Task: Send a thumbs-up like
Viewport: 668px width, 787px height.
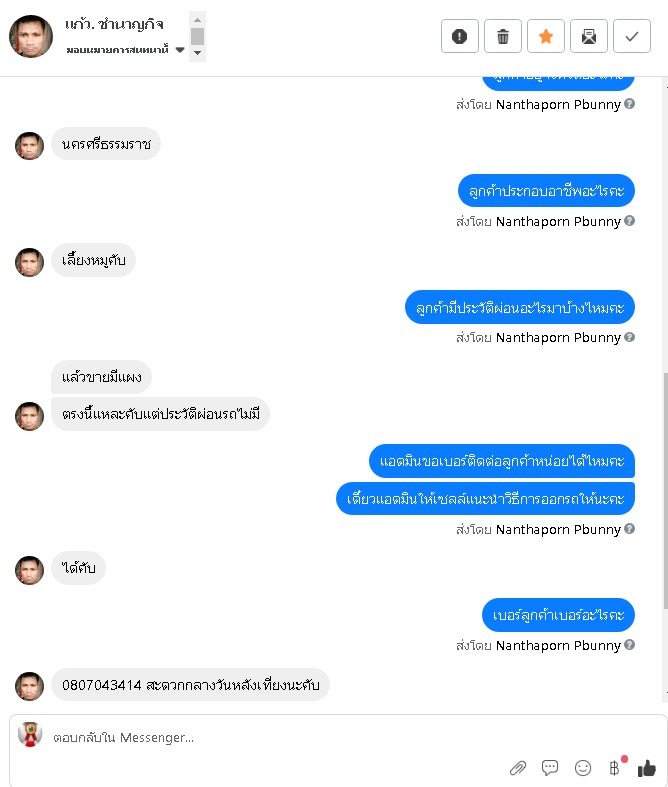Action: pyautogui.click(x=647, y=767)
